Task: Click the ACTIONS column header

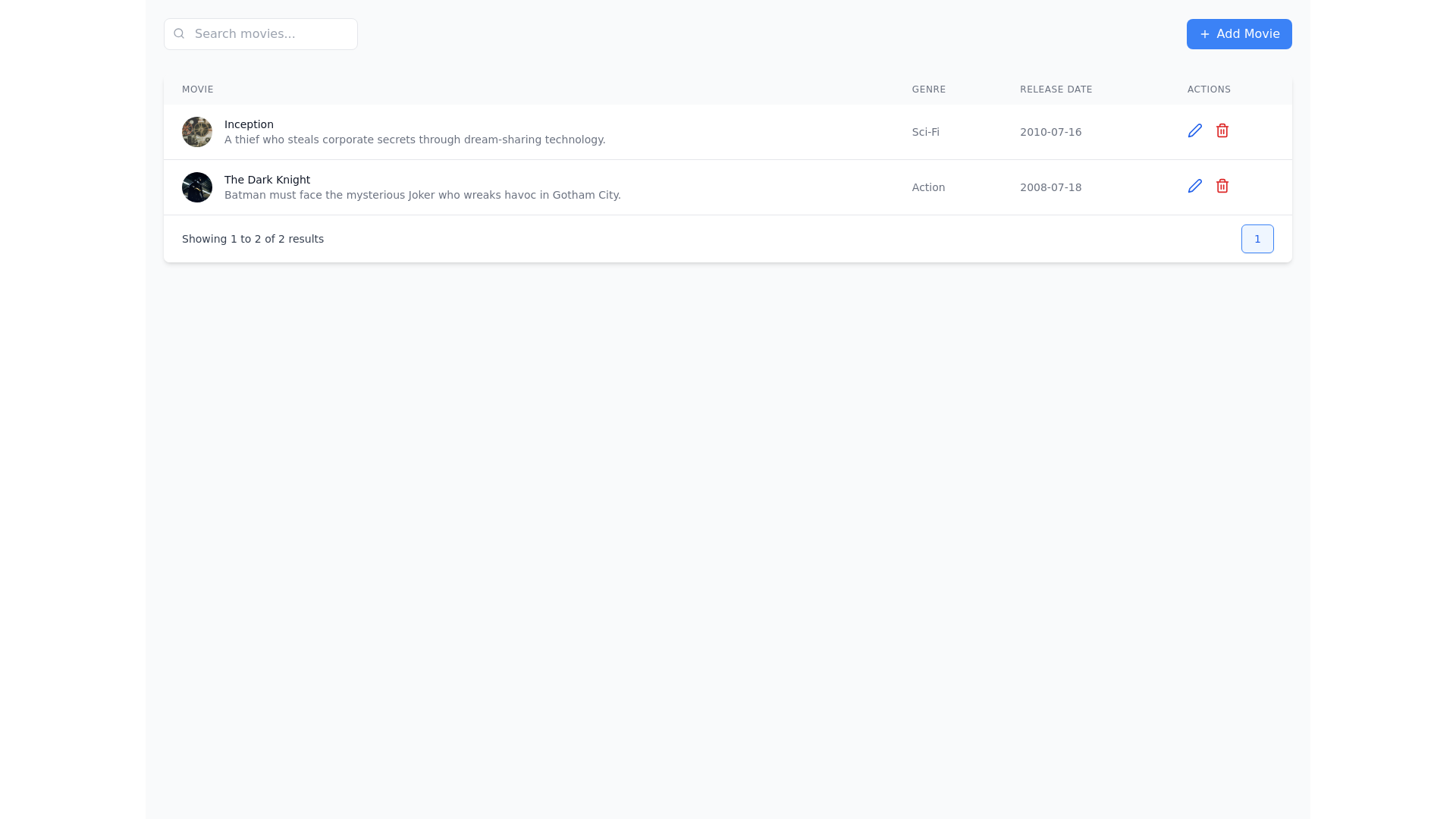Action: 1209,89
